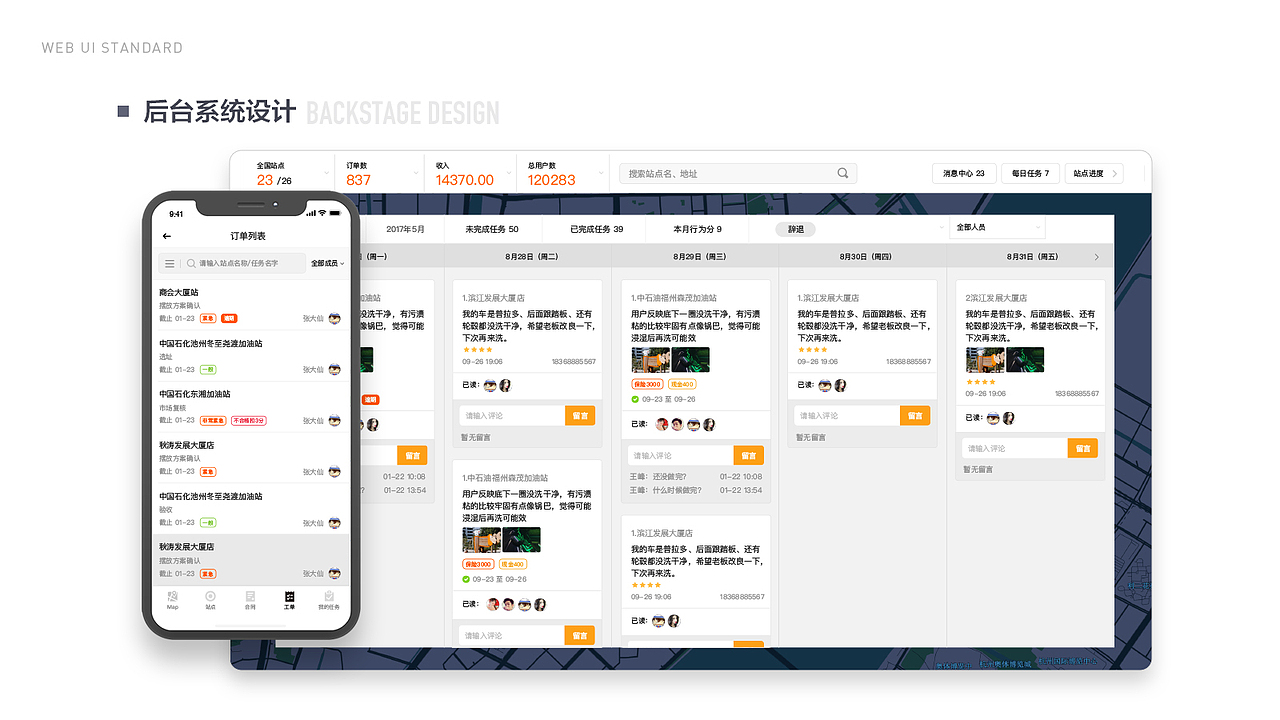Open the Map tab on phone
The image size is (1280, 720).
173,600
